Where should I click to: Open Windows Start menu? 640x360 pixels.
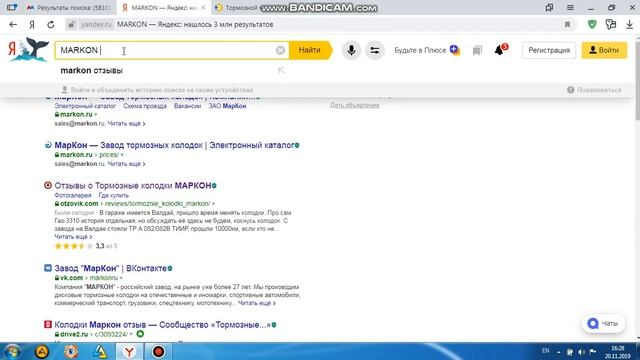(12, 351)
